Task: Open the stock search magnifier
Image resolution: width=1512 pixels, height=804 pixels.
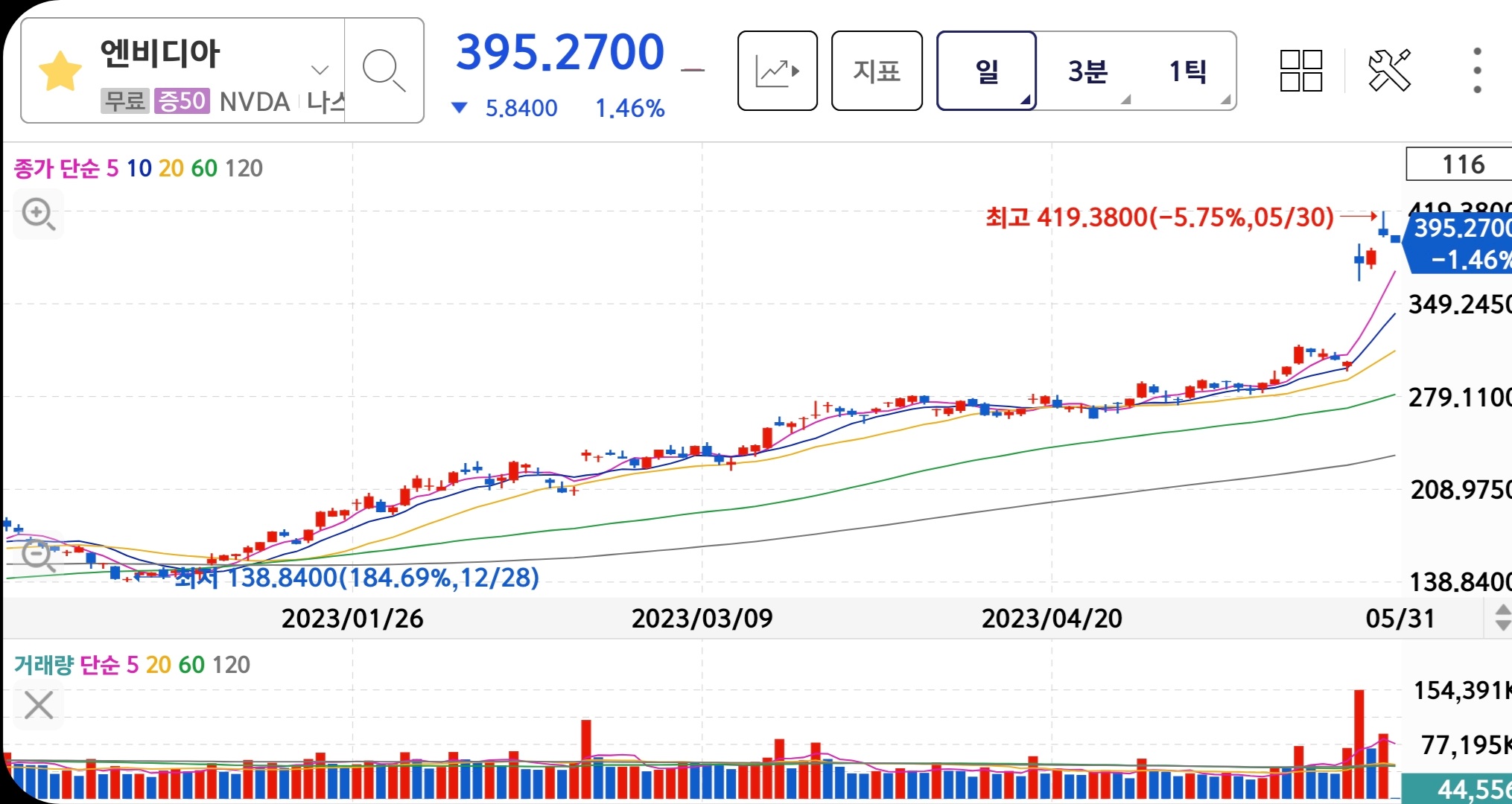Action: [x=384, y=71]
